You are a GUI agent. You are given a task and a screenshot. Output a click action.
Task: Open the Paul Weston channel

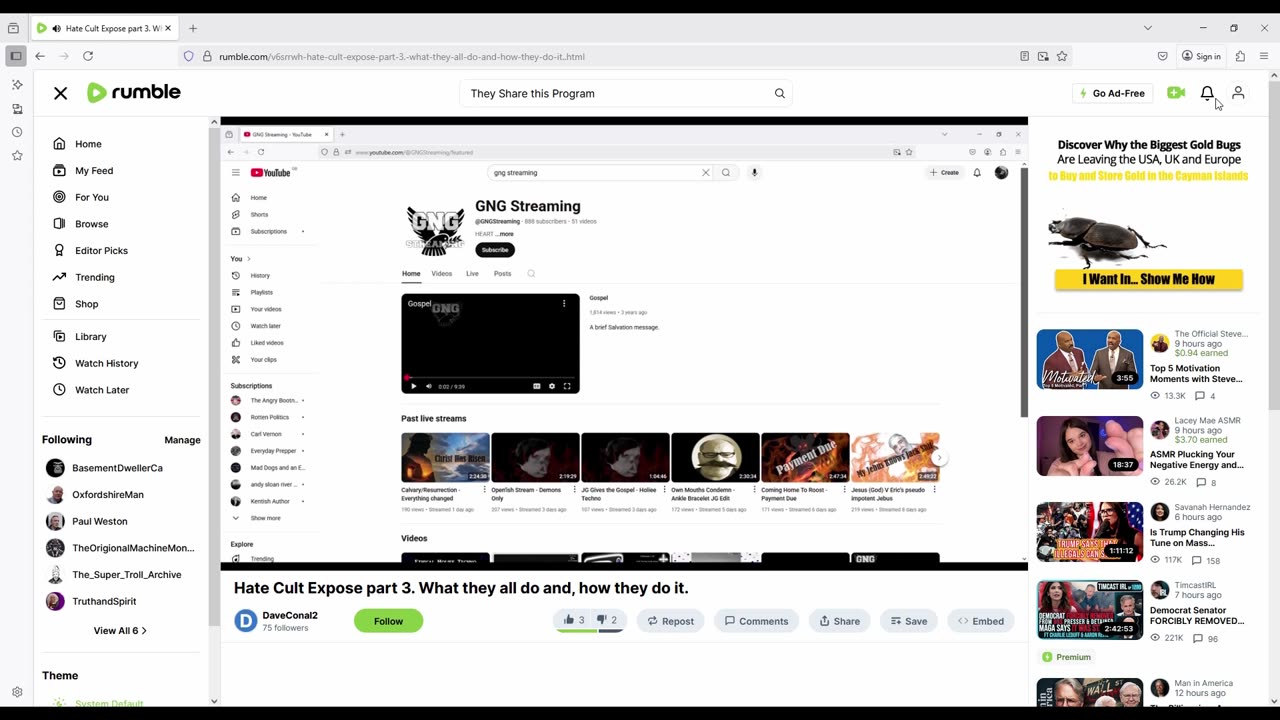point(99,521)
